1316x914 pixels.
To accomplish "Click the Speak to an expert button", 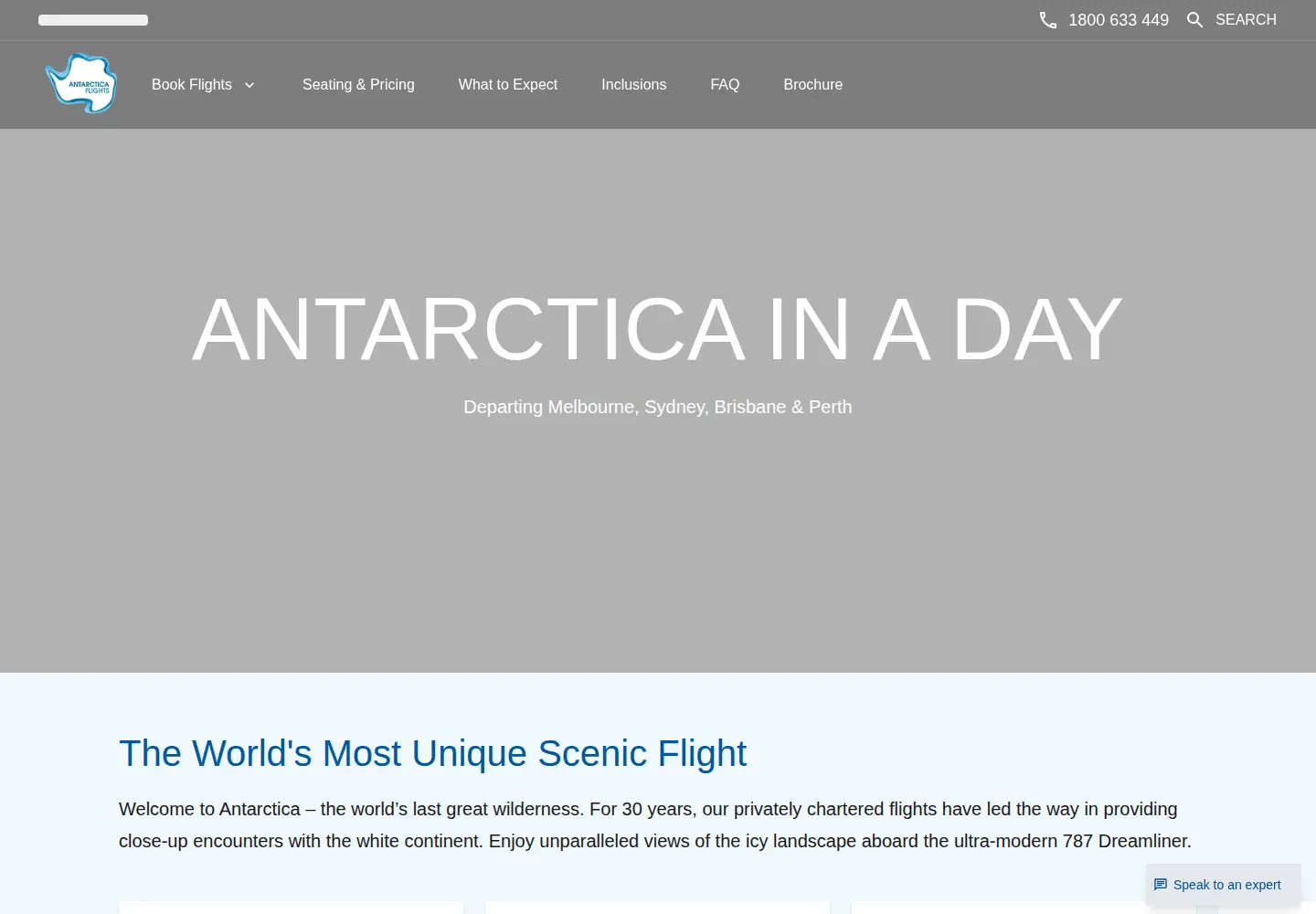I will [x=1224, y=885].
